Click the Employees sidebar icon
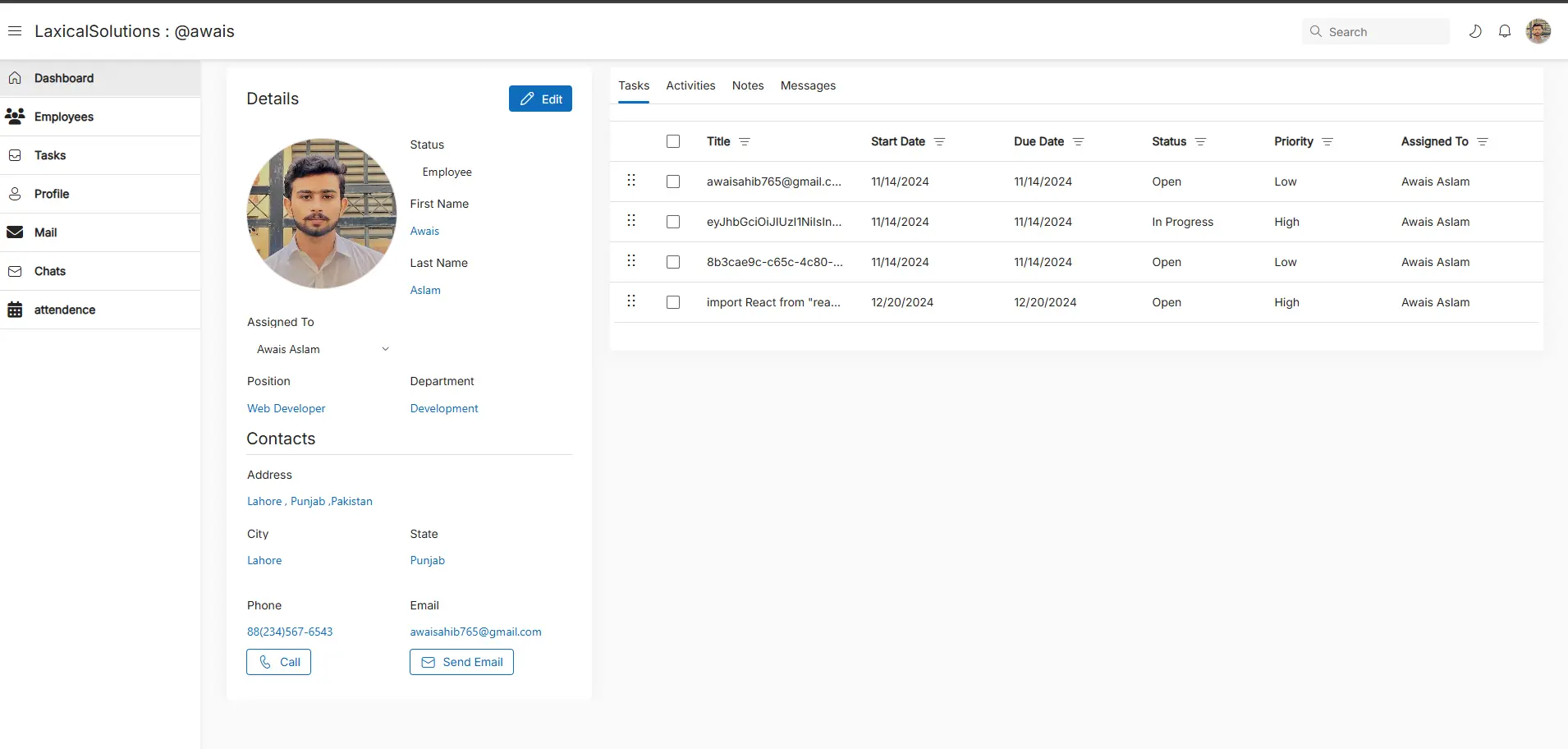The image size is (1568, 749). coord(15,117)
